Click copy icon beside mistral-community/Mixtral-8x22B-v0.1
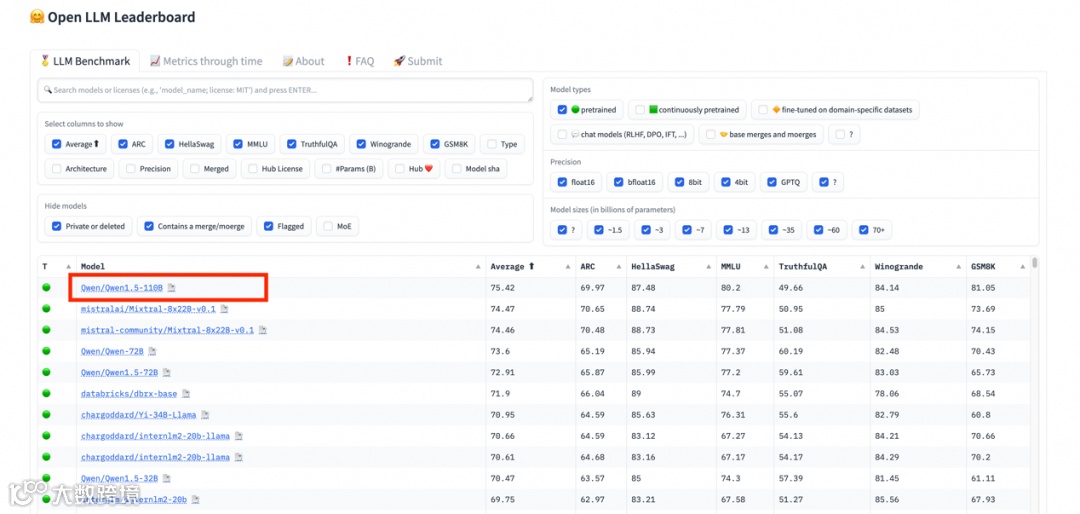1080x514 pixels. [x=262, y=330]
